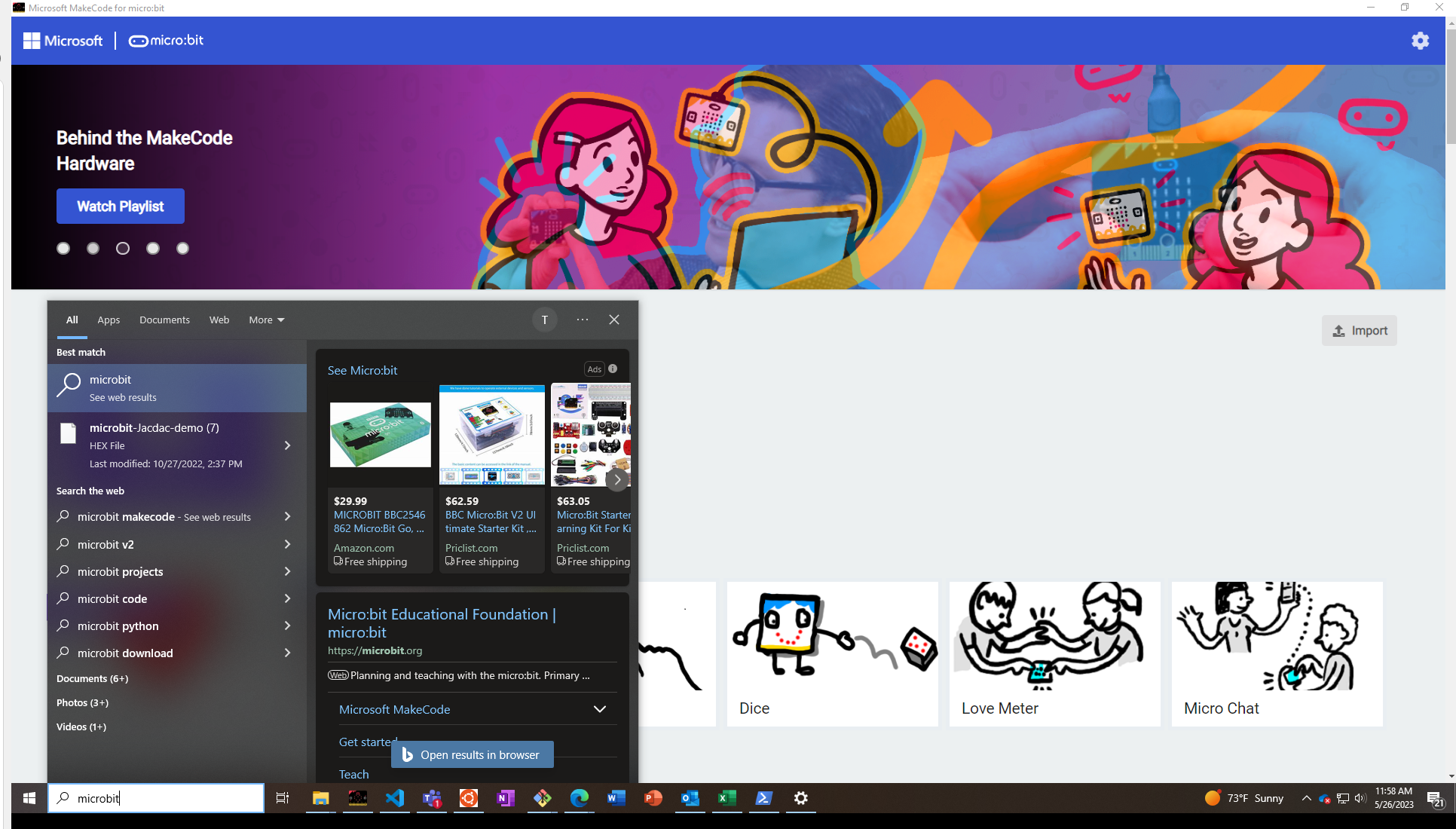1456x829 pixels.
Task: Click the micro:bit logo in the header
Action: (165, 41)
